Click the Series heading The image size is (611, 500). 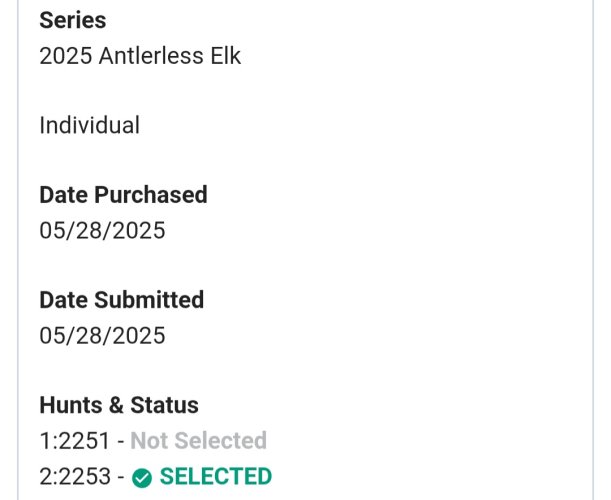(x=72, y=20)
